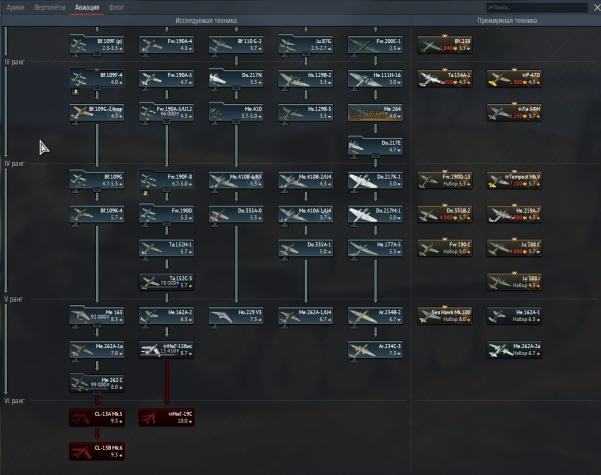
Task: Select the Fw.190A-4 aircraft card
Action: [166, 44]
